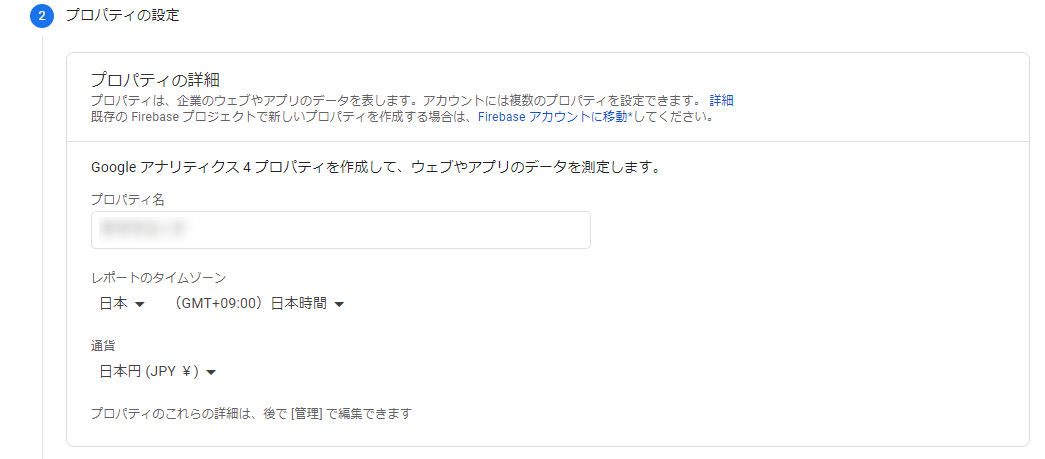This screenshot has height=459, width=1045.
Task: Click the Google アナリティクス 4 プロパティ description line
Action: 375,167
